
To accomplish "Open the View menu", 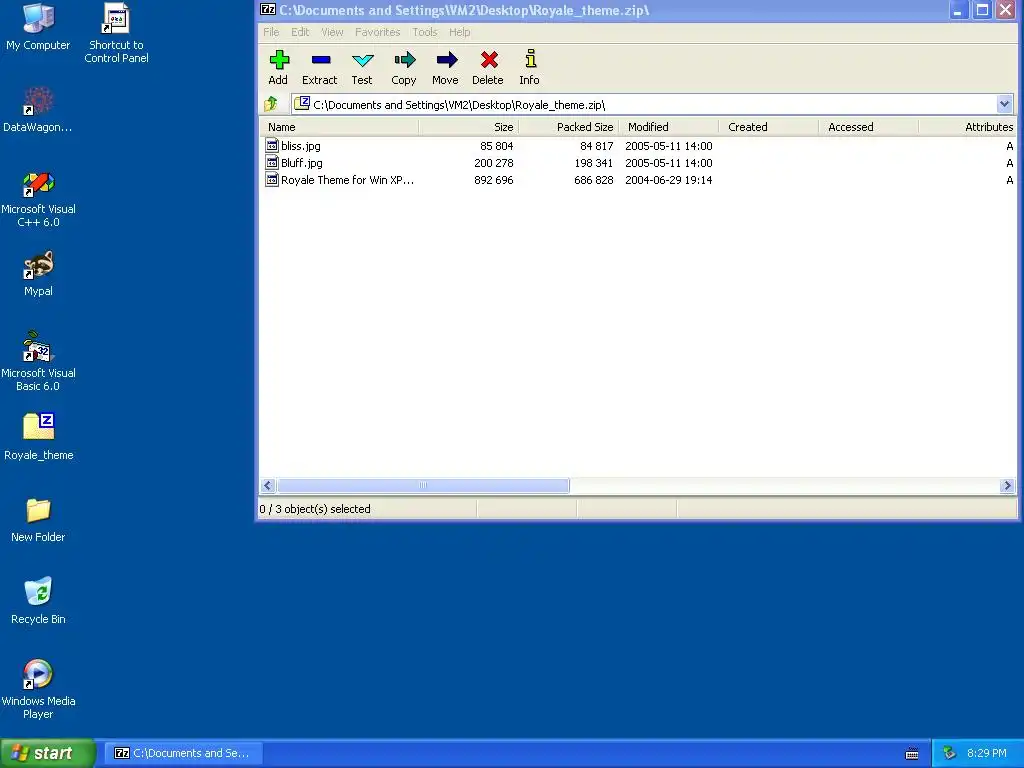I will point(332,32).
